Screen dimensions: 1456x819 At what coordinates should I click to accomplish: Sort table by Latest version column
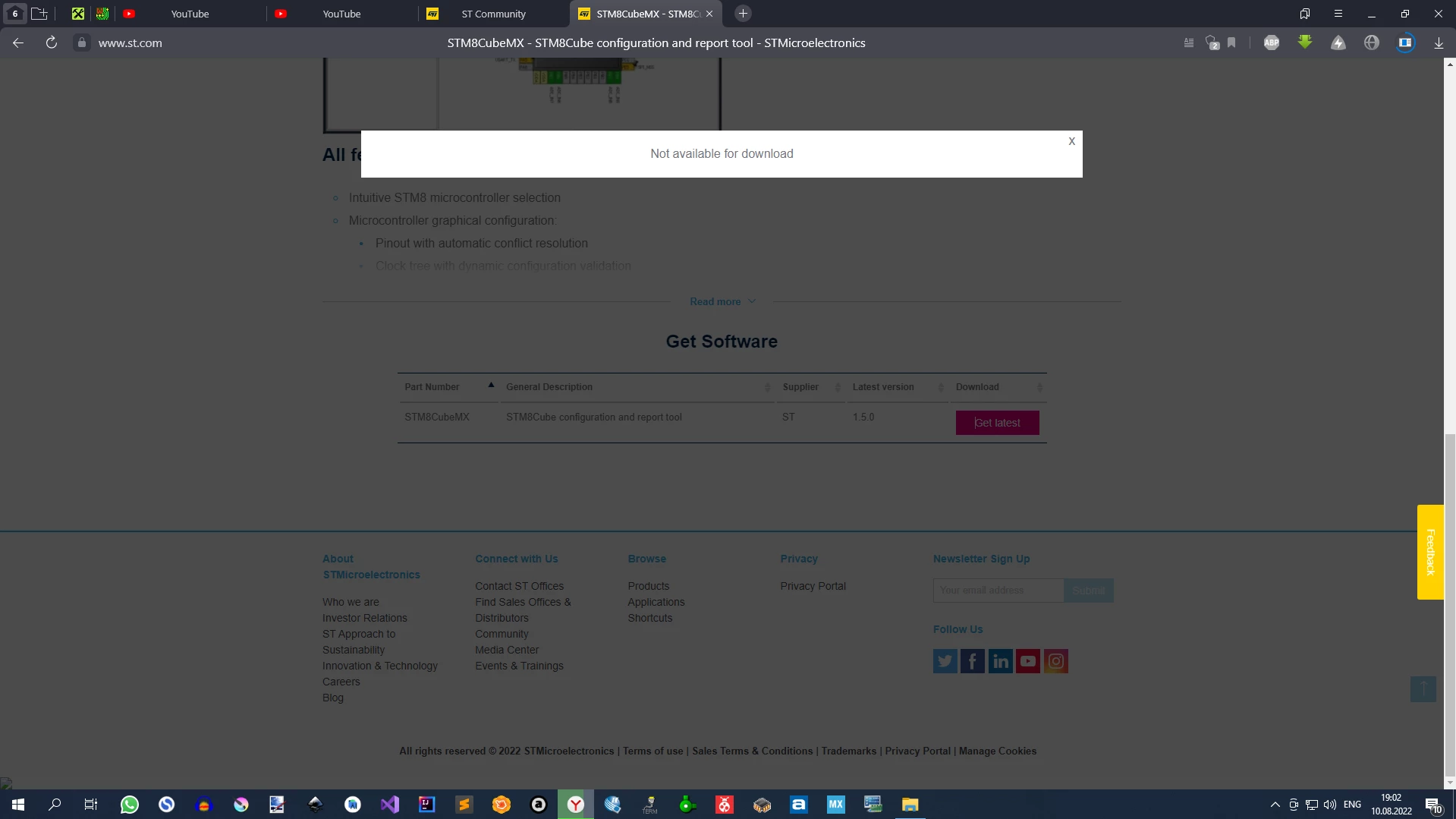(898, 387)
